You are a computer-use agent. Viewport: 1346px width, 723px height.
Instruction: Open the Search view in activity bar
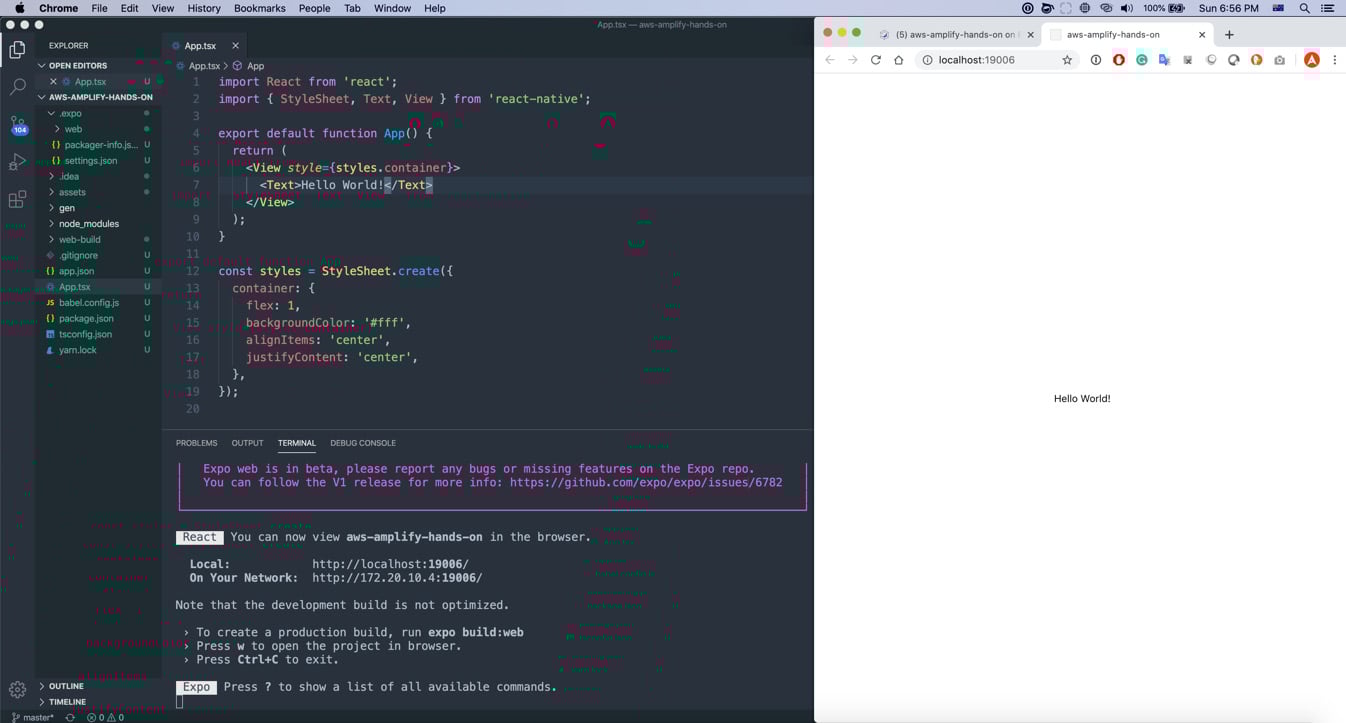[17, 87]
